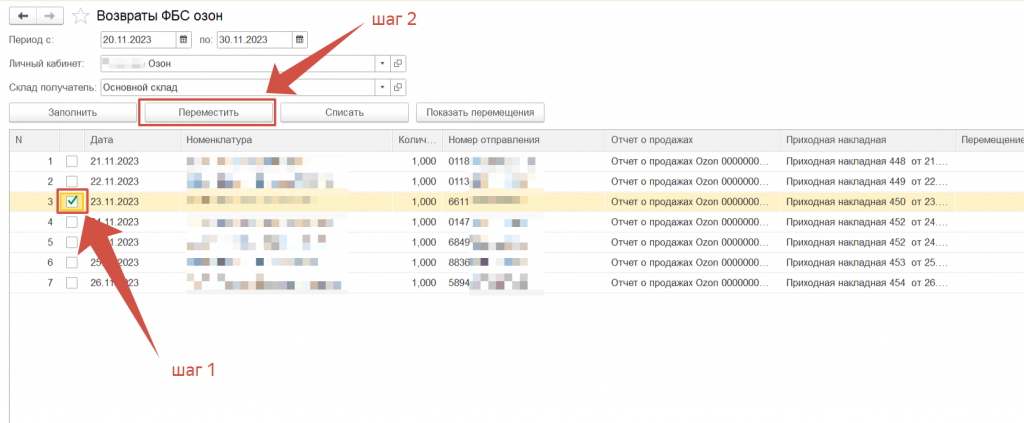The height and width of the screenshot is (423, 1024).
Task: Enable the checkbox for row 2
Action: [71, 181]
